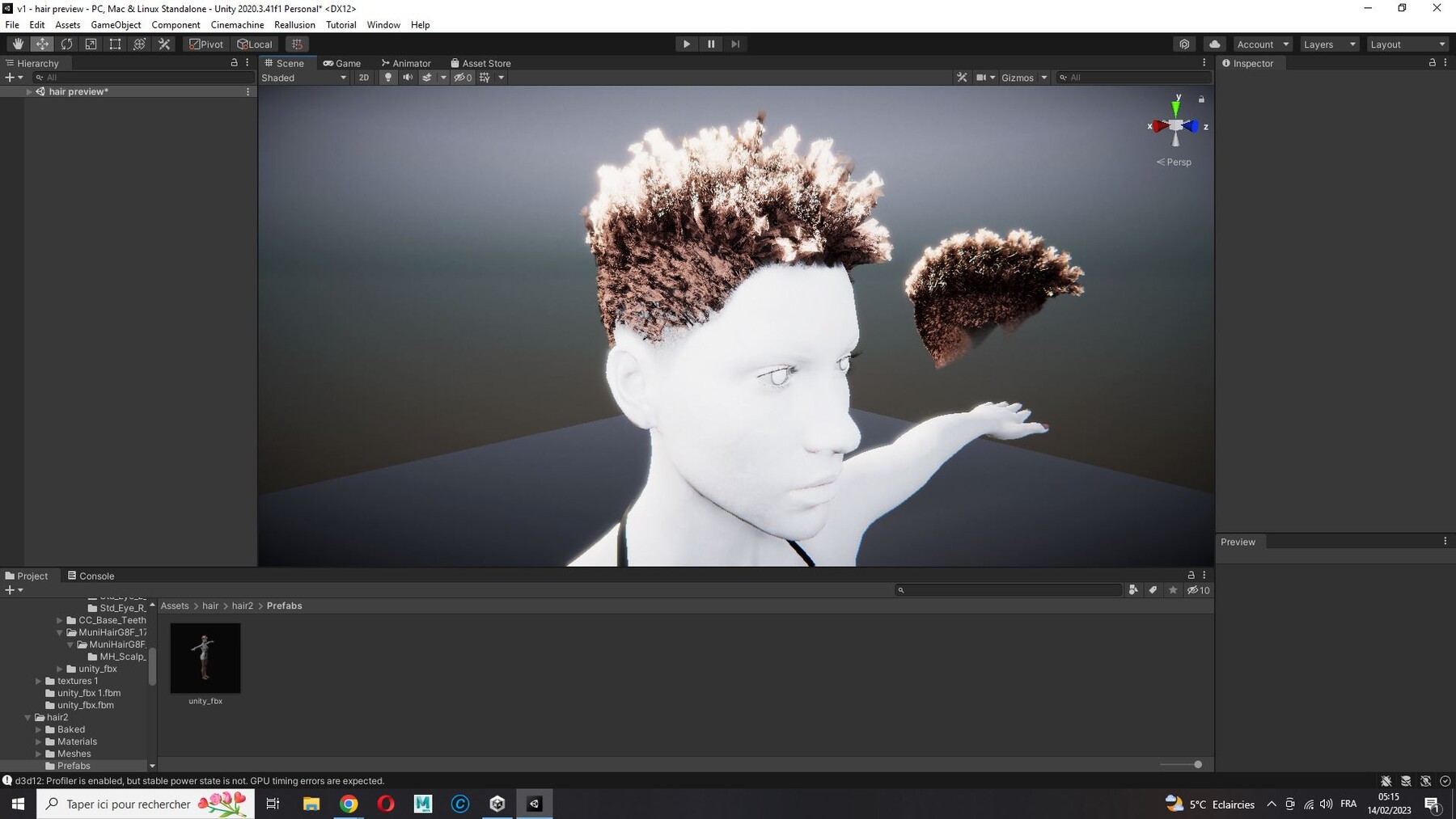Open Plastic SCM collaborate button
This screenshot has width=1456, height=819.
click(x=1184, y=44)
